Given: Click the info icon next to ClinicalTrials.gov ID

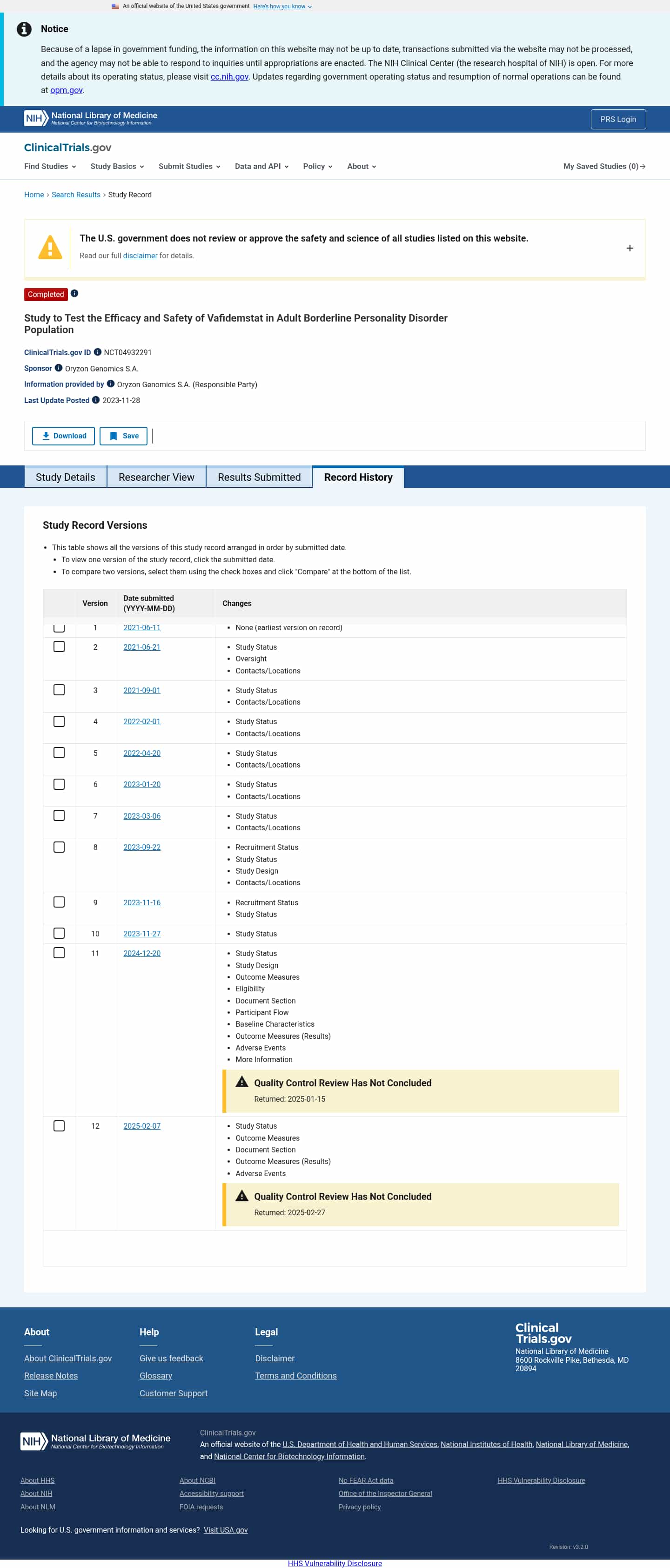Looking at the screenshot, I should click(97, 352).
